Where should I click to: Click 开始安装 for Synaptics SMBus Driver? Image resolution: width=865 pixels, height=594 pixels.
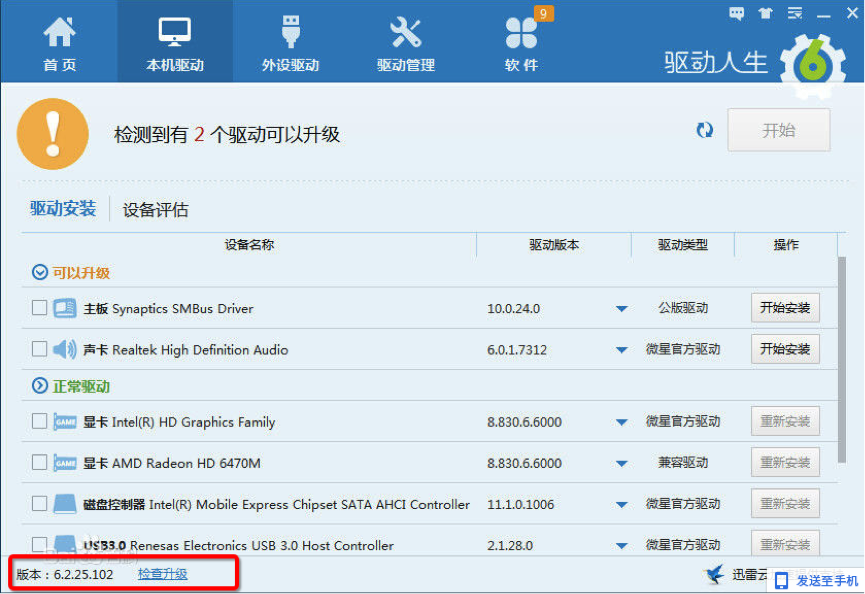[785, 308]
